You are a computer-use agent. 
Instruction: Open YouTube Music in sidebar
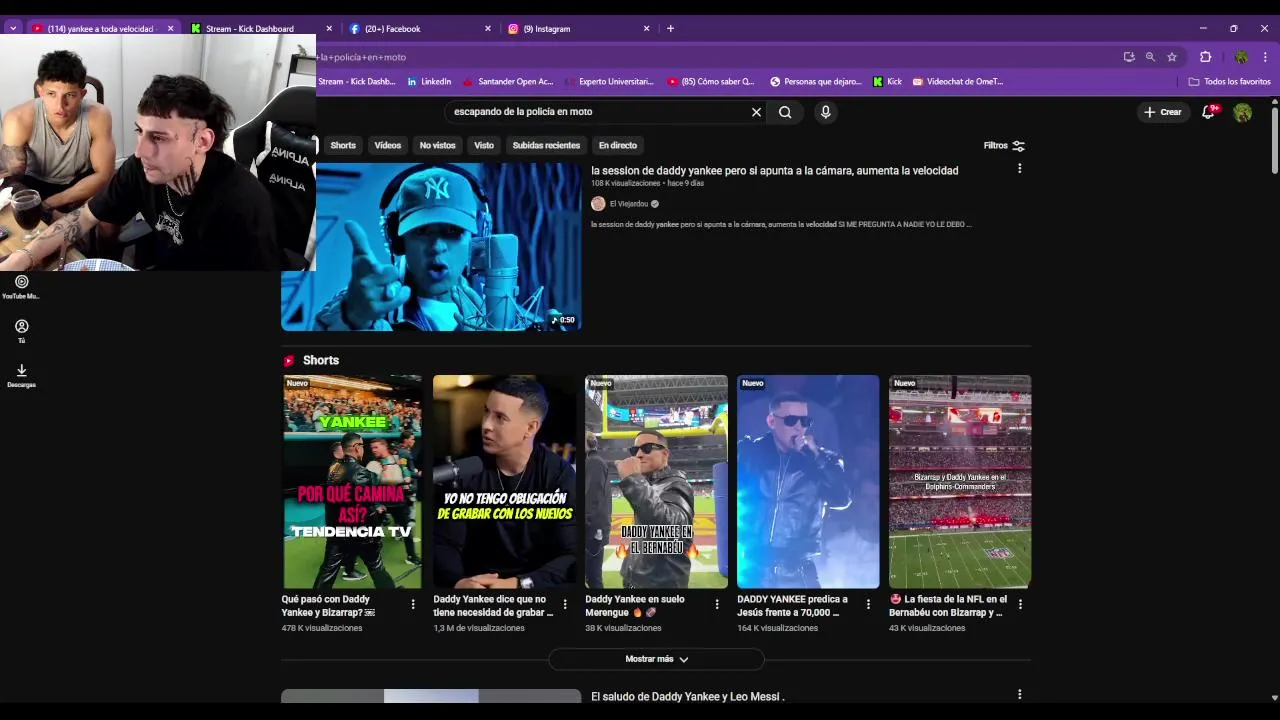click(x=21, y=287)
